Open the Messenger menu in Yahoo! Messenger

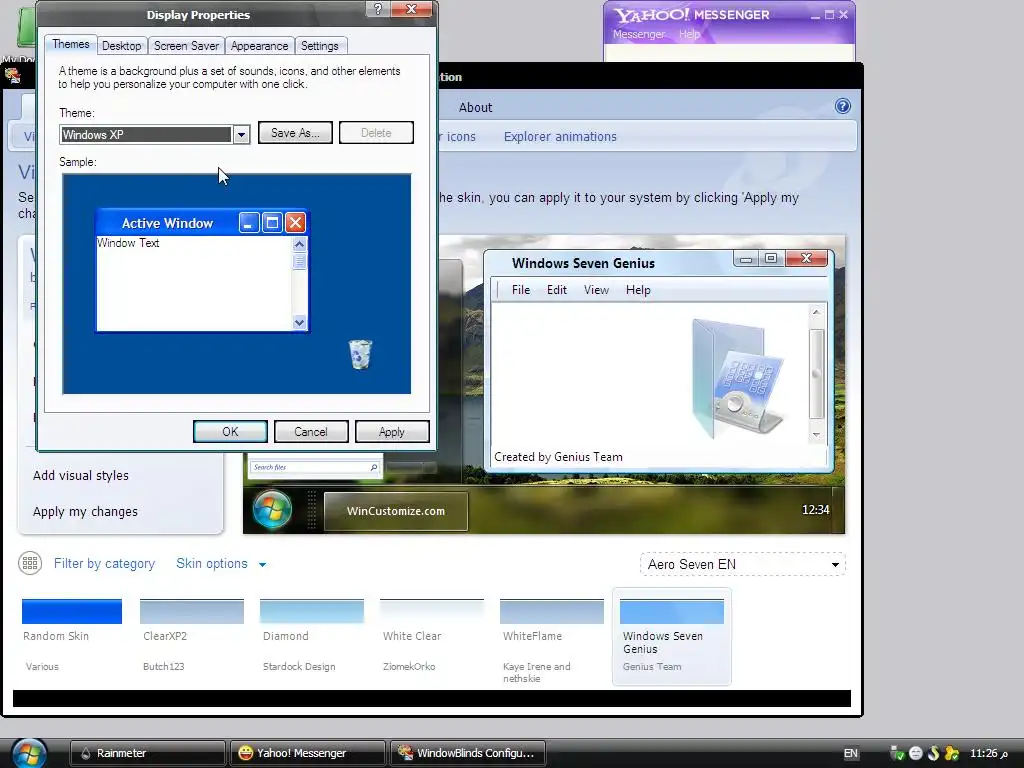639,34
